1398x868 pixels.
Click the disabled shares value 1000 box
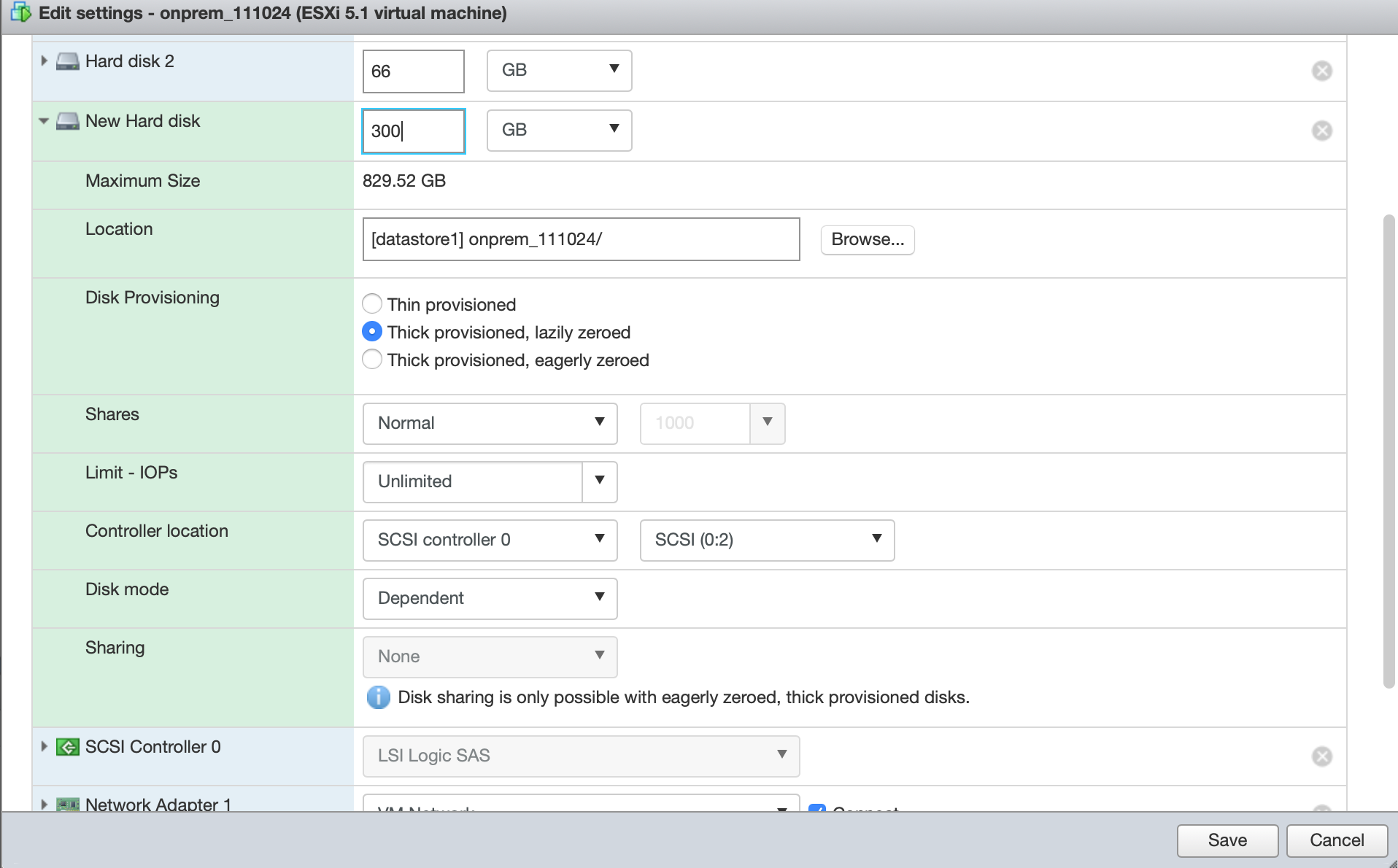pyautogui.click(x=695, y=423)
